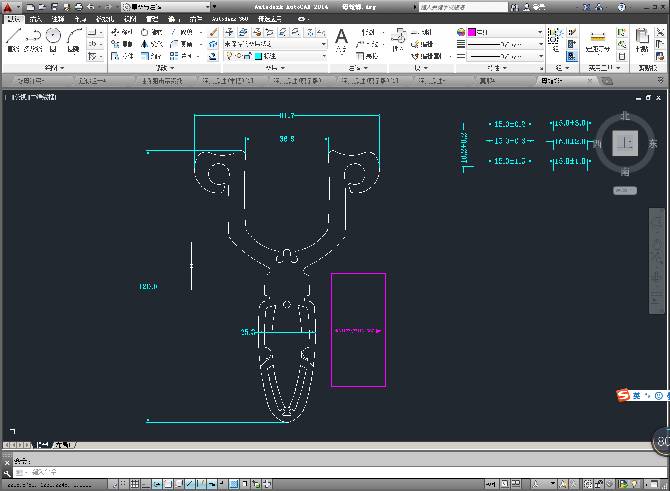Open the Annotate ribbon tab
The width and height of the screenshot is (670, 491).
click(x=57, y=19)
